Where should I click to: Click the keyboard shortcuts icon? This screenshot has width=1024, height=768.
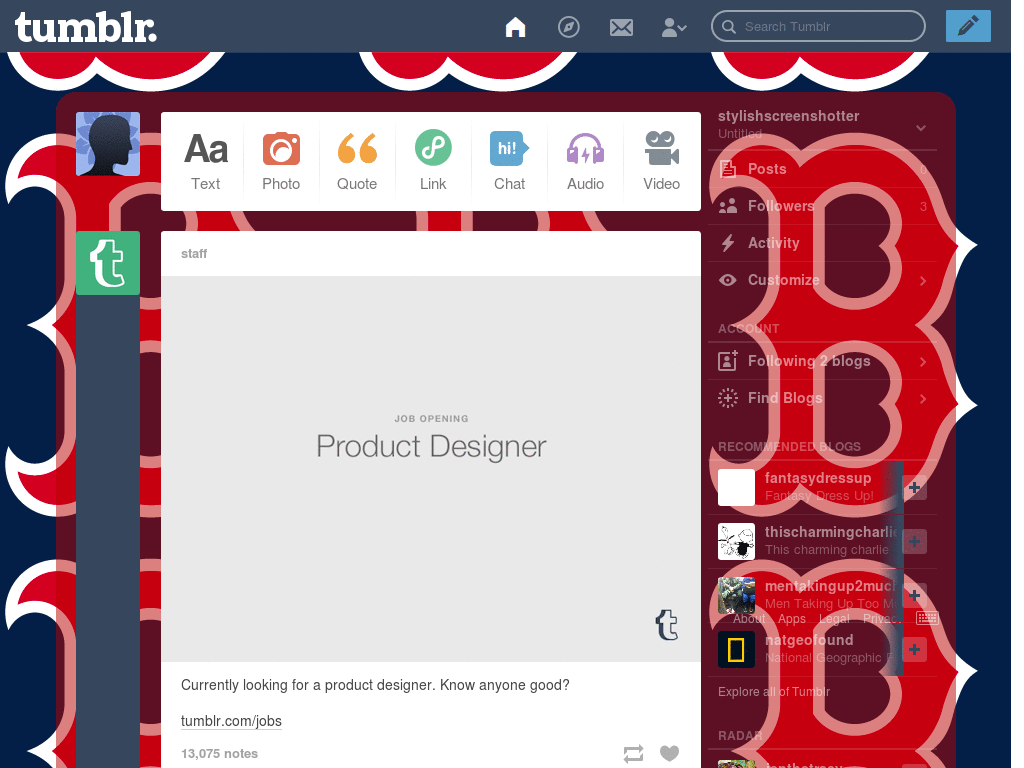point(927,618)
